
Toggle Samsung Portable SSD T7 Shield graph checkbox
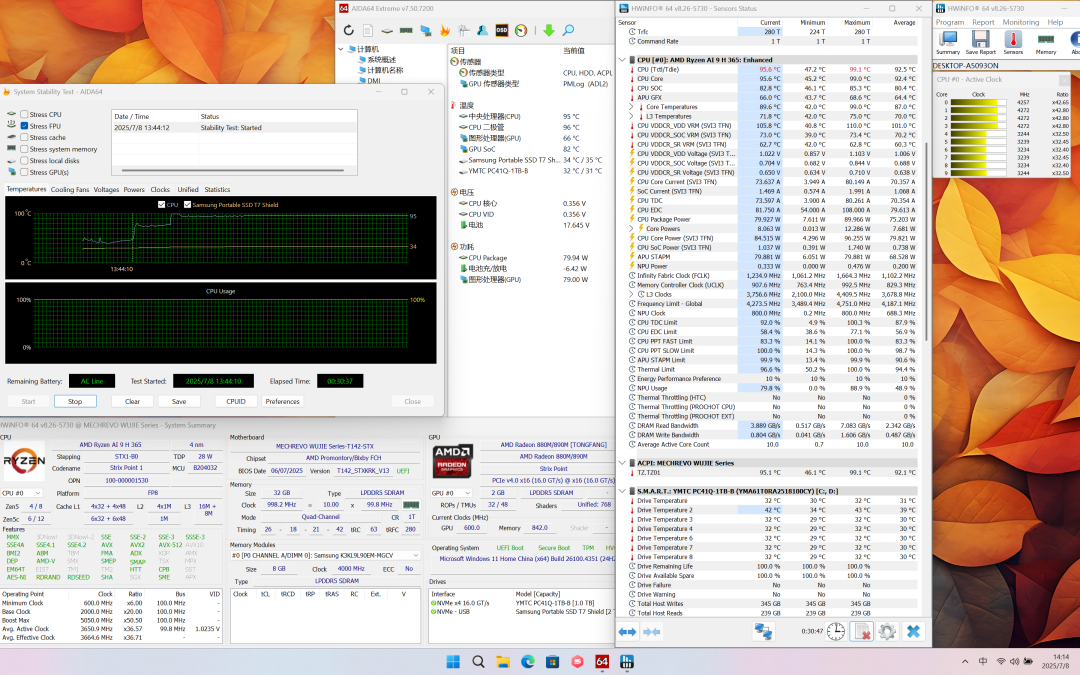click(187, 205)
